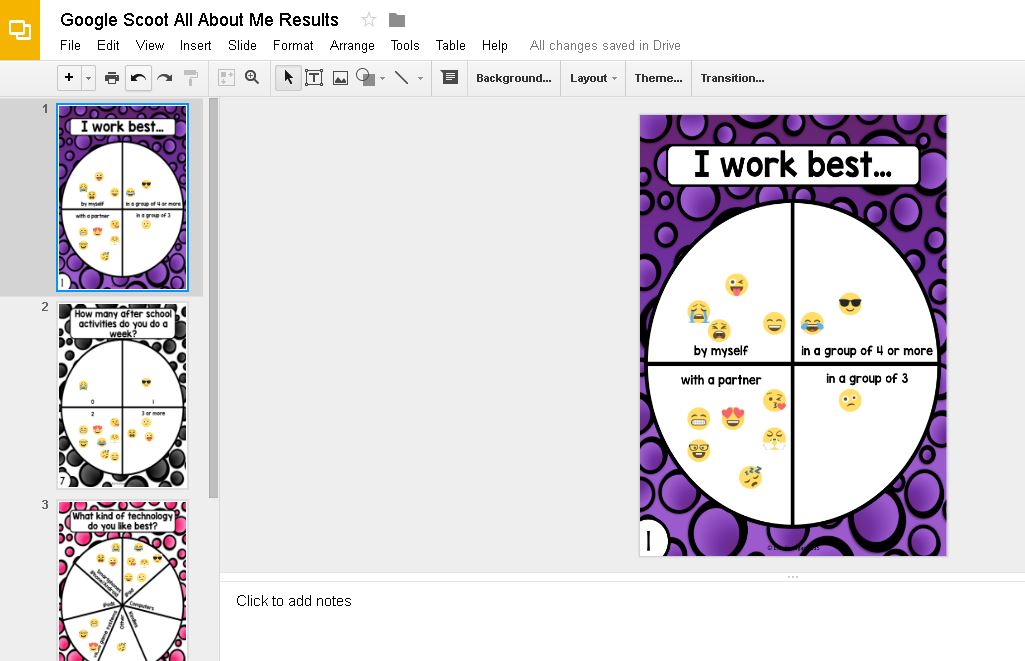The image size is (1025, 661).
Task: Star the presentation title
Action: coord(369,19)
